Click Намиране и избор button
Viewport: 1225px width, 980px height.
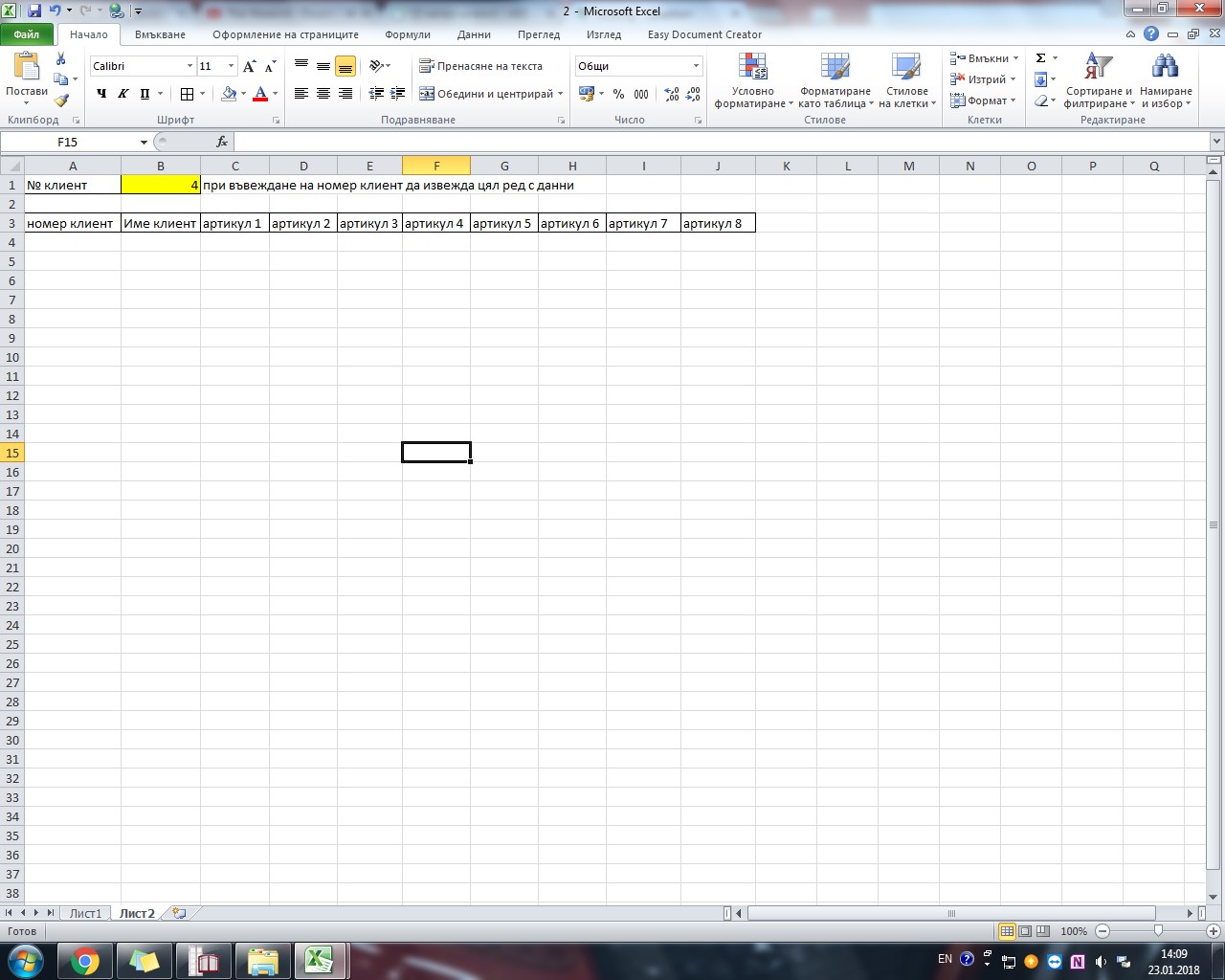click(1166, 80)
